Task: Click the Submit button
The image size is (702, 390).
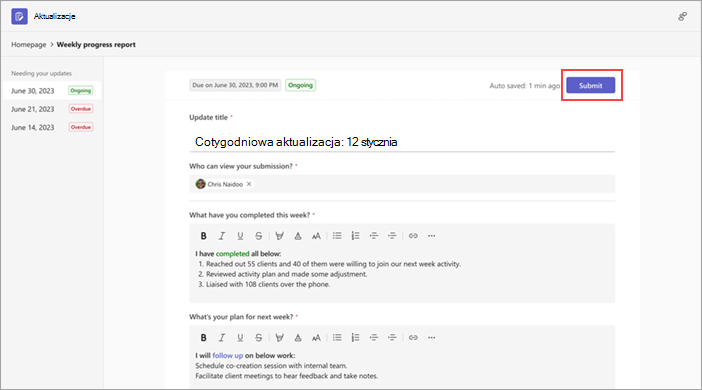Action: pos(591,85)
